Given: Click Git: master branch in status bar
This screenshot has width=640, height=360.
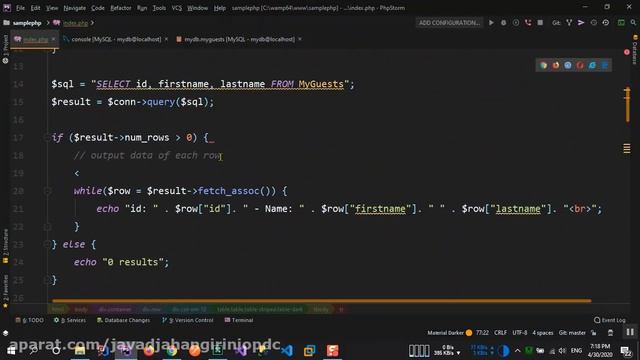Looking at the screenshot, I should click(572, 333).
